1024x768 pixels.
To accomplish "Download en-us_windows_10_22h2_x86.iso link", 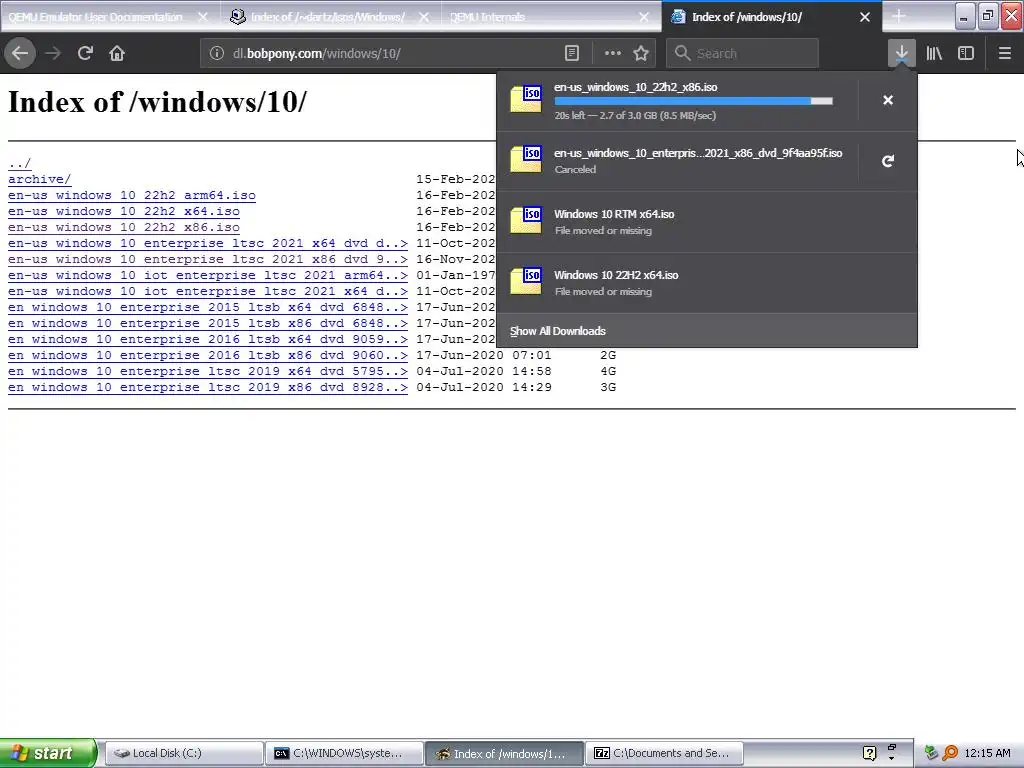I will [124, 227].
